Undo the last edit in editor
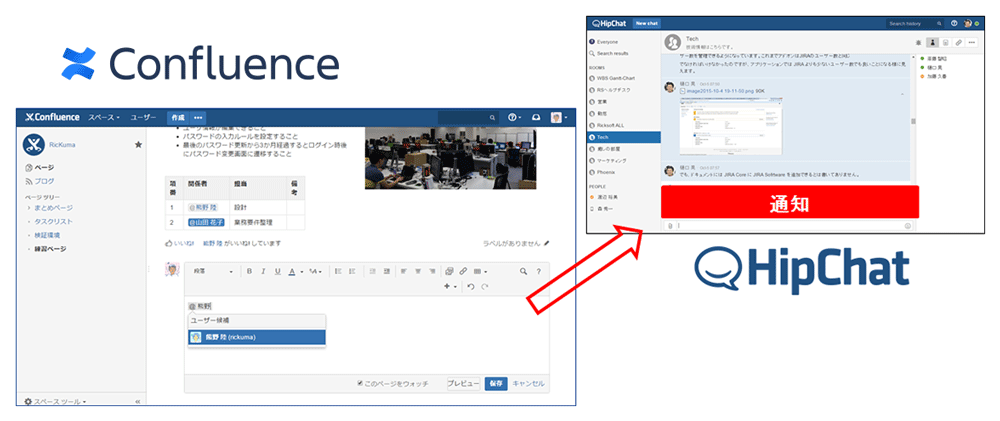 click(471, 287)
